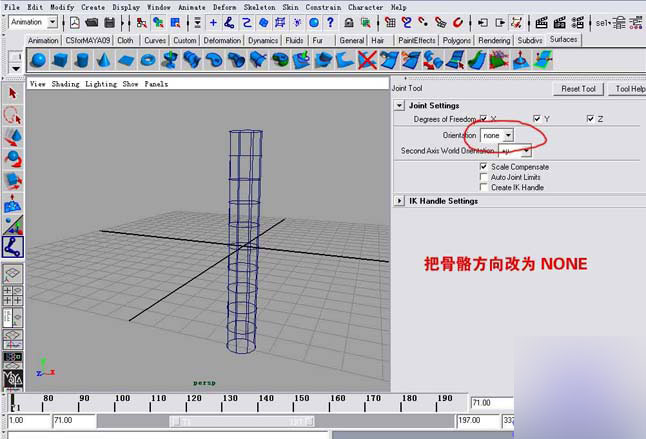Uncheck Scale Compensate option
The height and width of the screenshot is (439, 646).
(484, 167)
